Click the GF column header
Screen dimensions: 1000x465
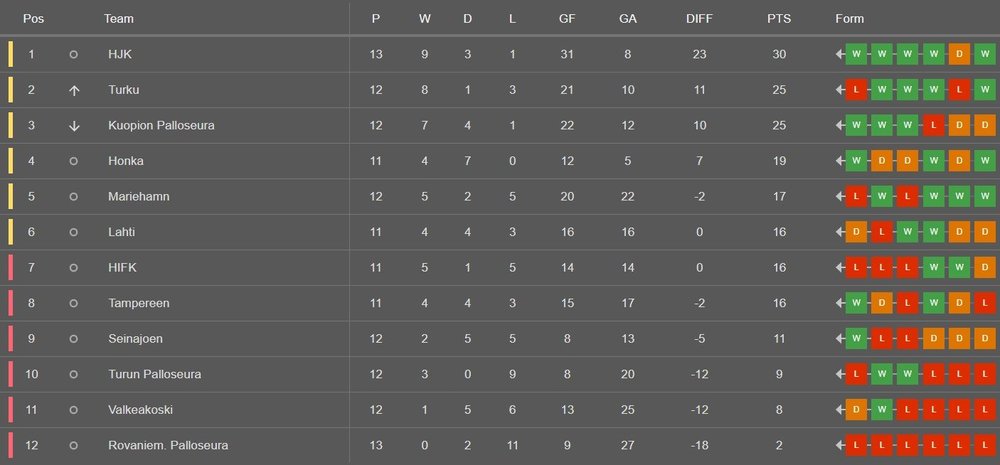pyautogui.click(x=568, y=19)
